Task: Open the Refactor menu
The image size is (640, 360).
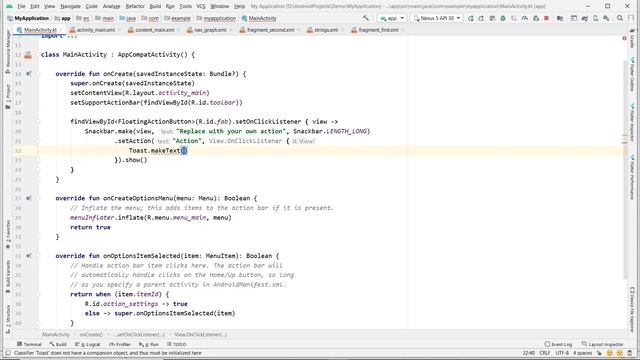Action: 135,6
